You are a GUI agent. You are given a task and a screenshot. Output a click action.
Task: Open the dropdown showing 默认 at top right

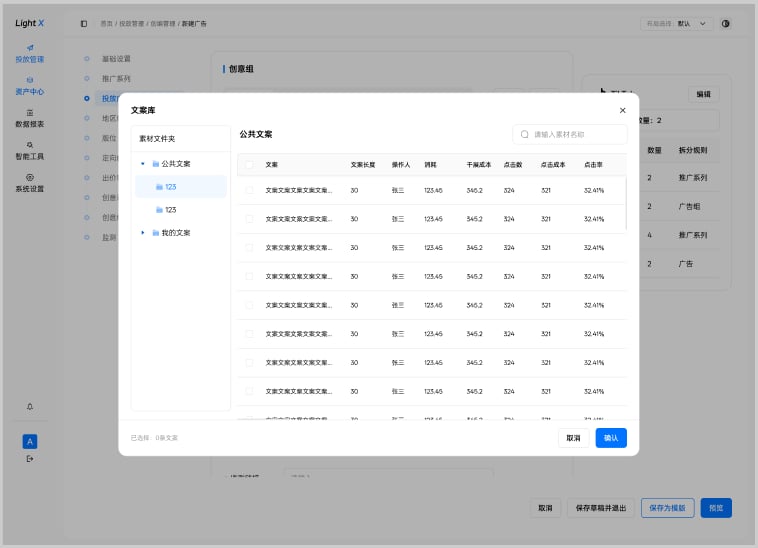click(x=677, y=24)
